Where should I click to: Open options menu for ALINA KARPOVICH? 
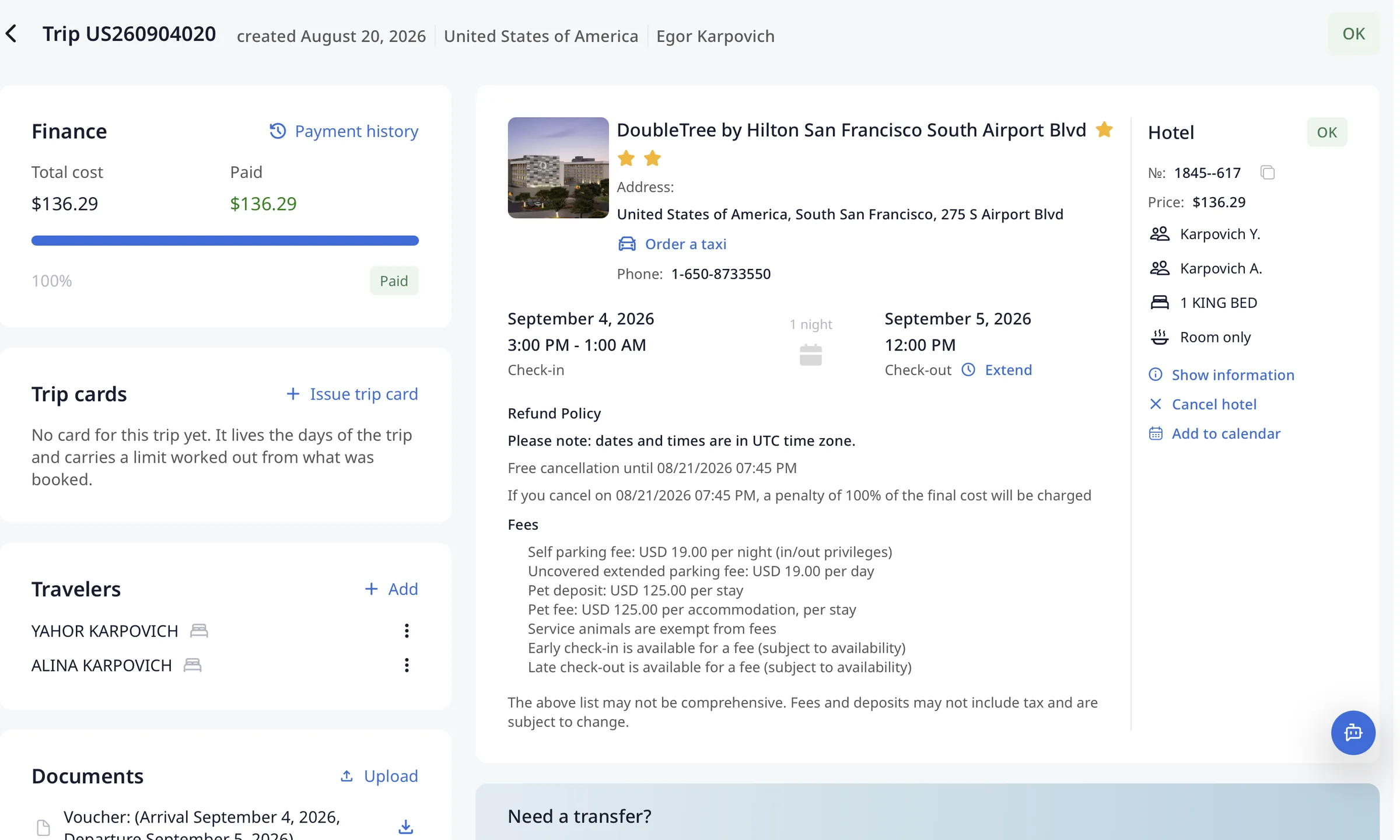point(407,665)
